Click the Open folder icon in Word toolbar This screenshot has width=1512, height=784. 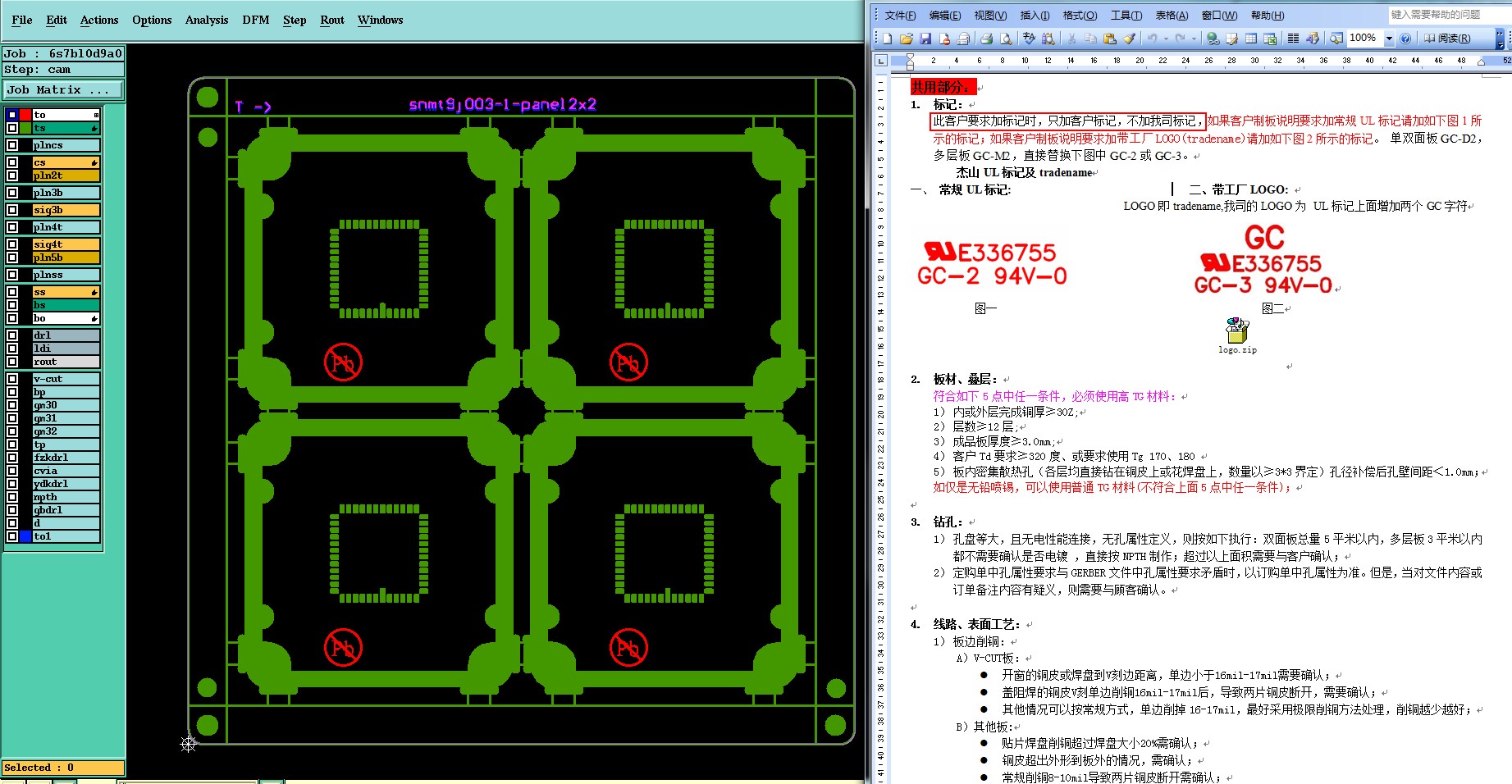907,39
